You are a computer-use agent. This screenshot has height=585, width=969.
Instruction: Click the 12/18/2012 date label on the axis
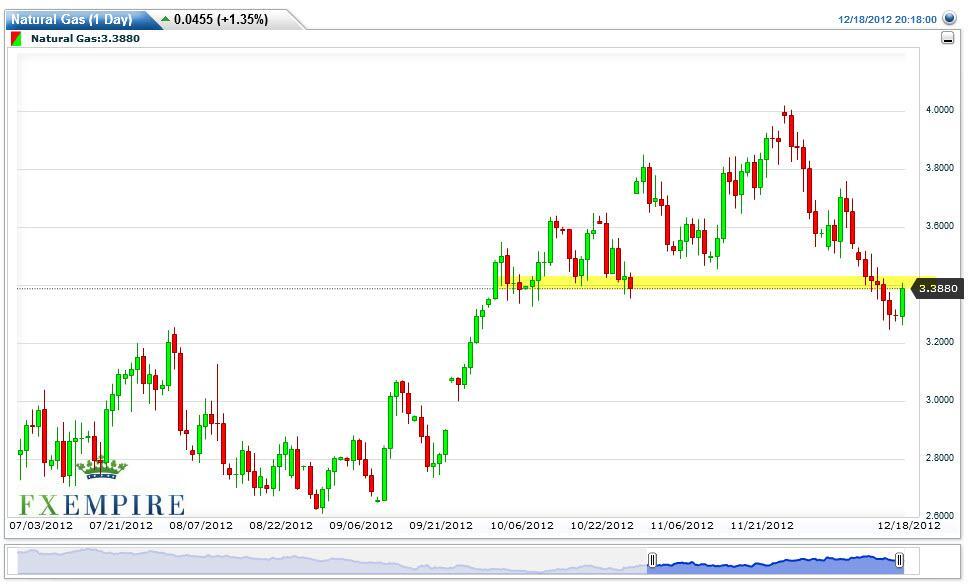[x=910, y=525]
